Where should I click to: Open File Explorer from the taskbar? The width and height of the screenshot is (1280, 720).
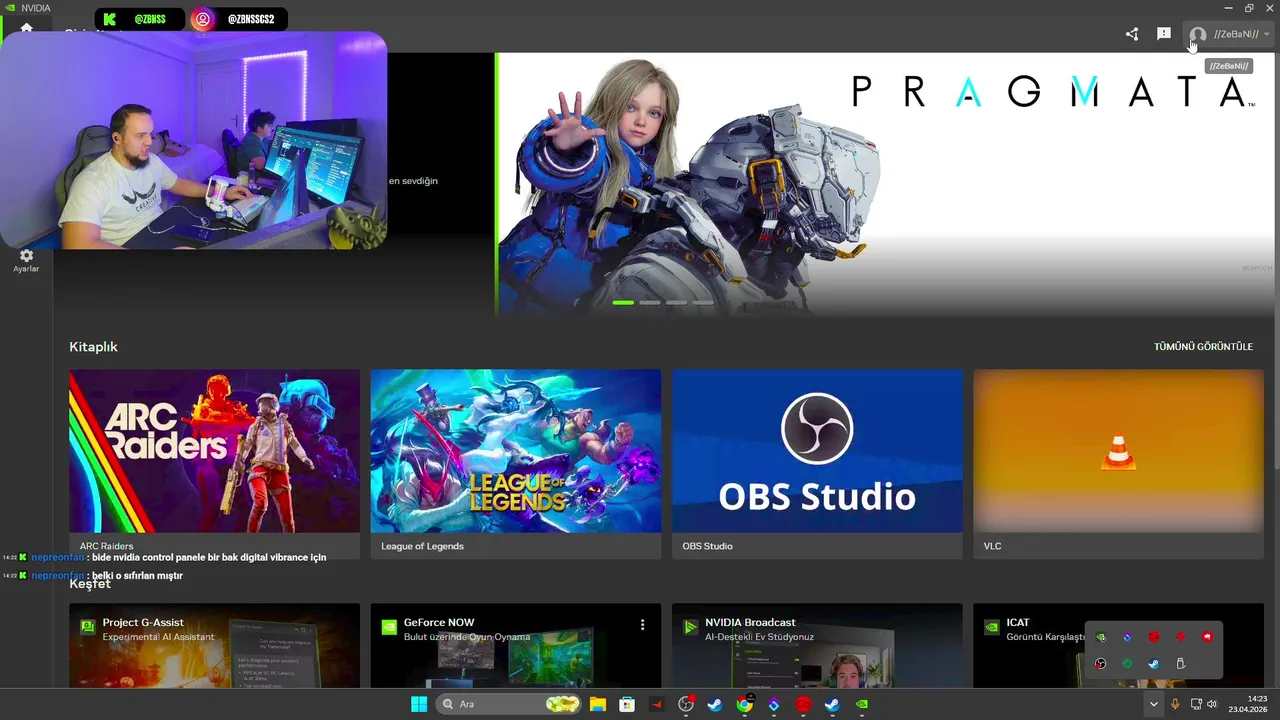click(x=598, y=704)
